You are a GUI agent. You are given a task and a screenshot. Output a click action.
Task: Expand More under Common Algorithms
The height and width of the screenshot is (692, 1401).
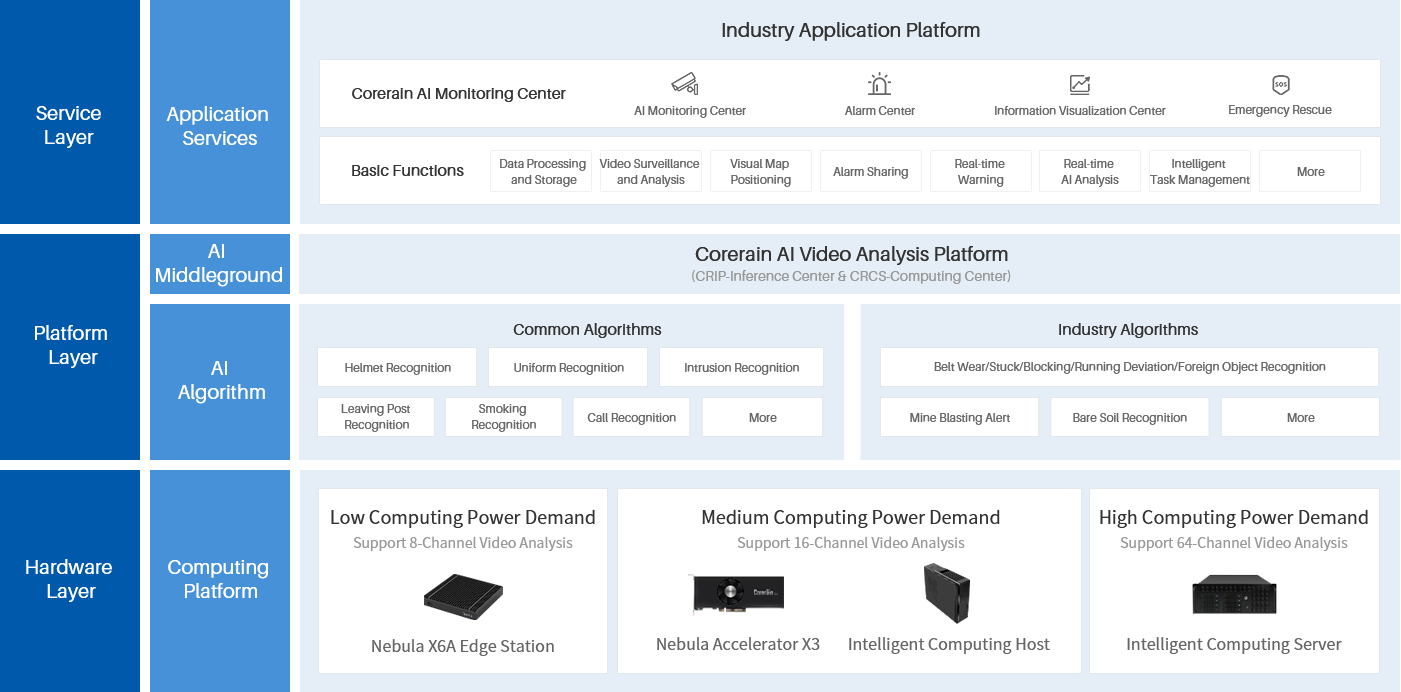coord(762,416)
